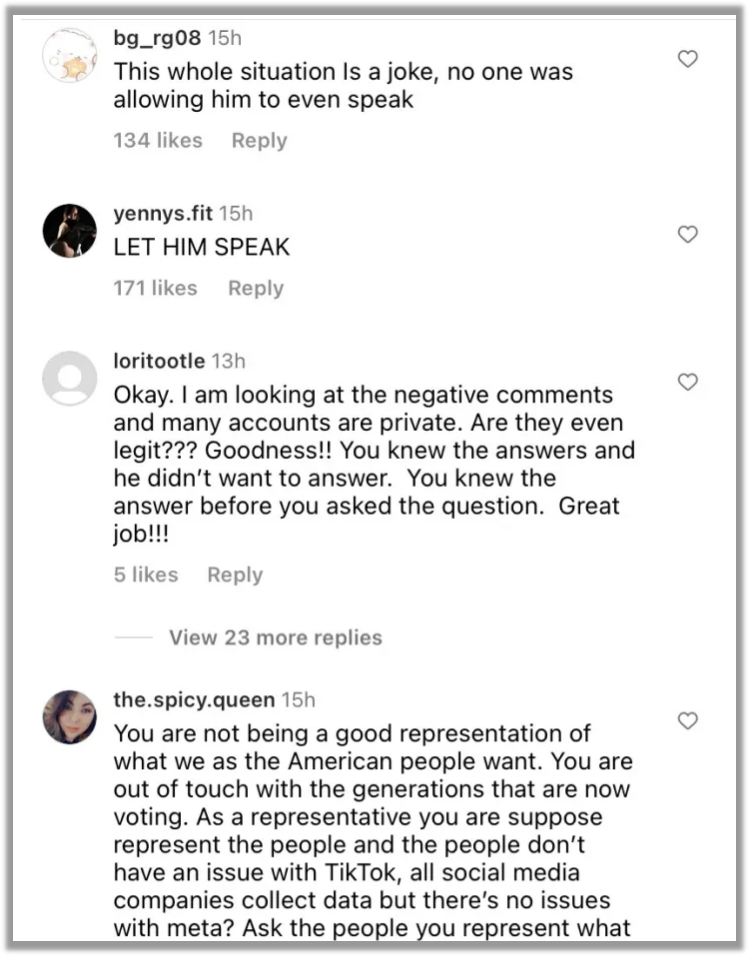Open yennys.fit's avatar
Screen dimensions: 749x956
coord(69,231)
